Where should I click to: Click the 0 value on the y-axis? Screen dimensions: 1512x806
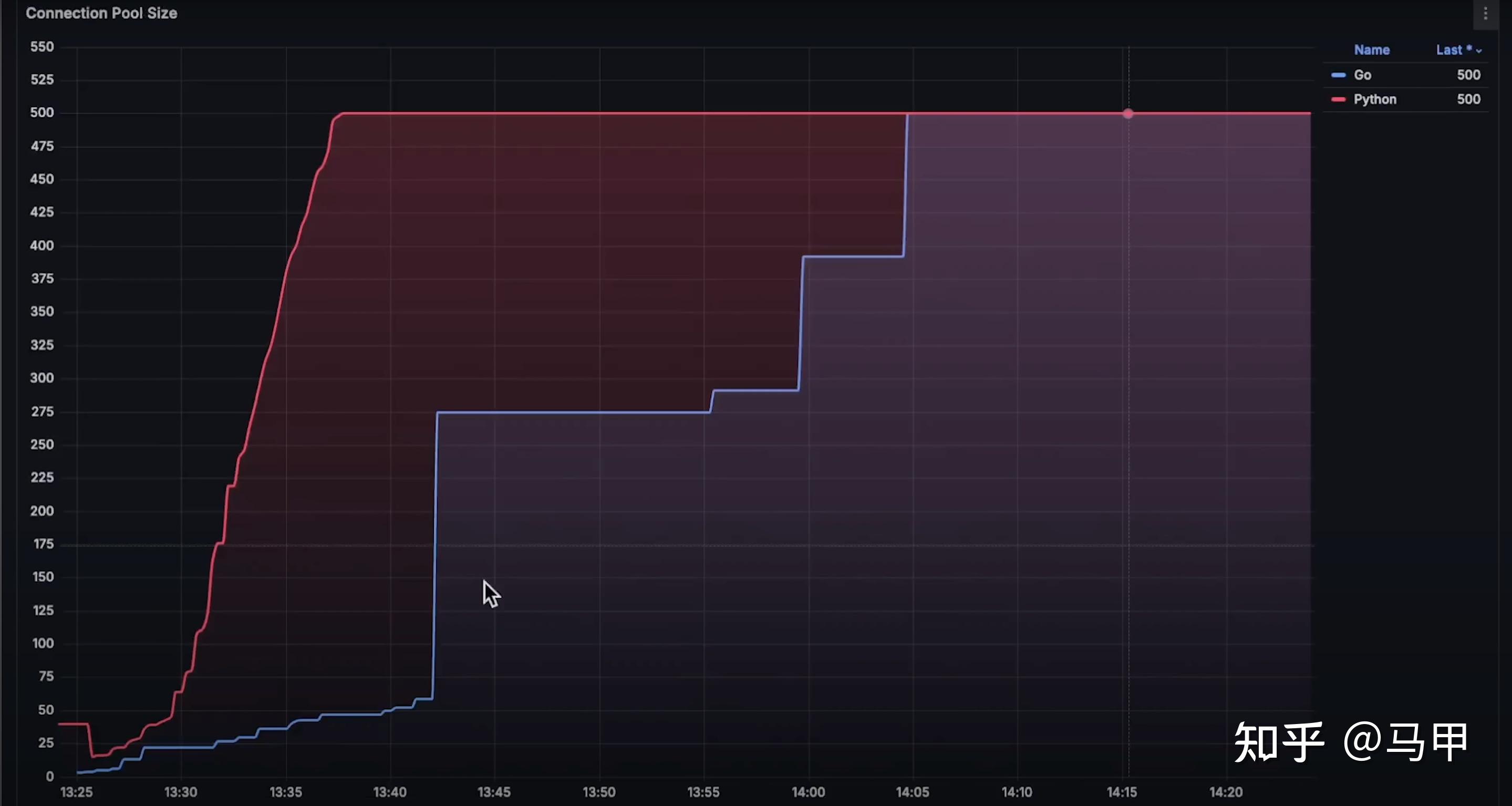pos(49,776)
